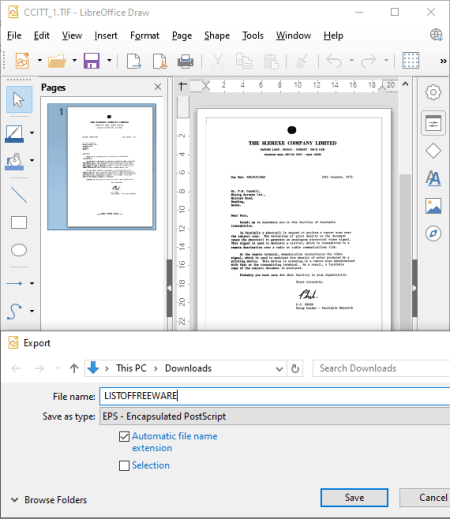Open the Save as type combo box
The width and height of the screenshot is (450, 519).
275,416
